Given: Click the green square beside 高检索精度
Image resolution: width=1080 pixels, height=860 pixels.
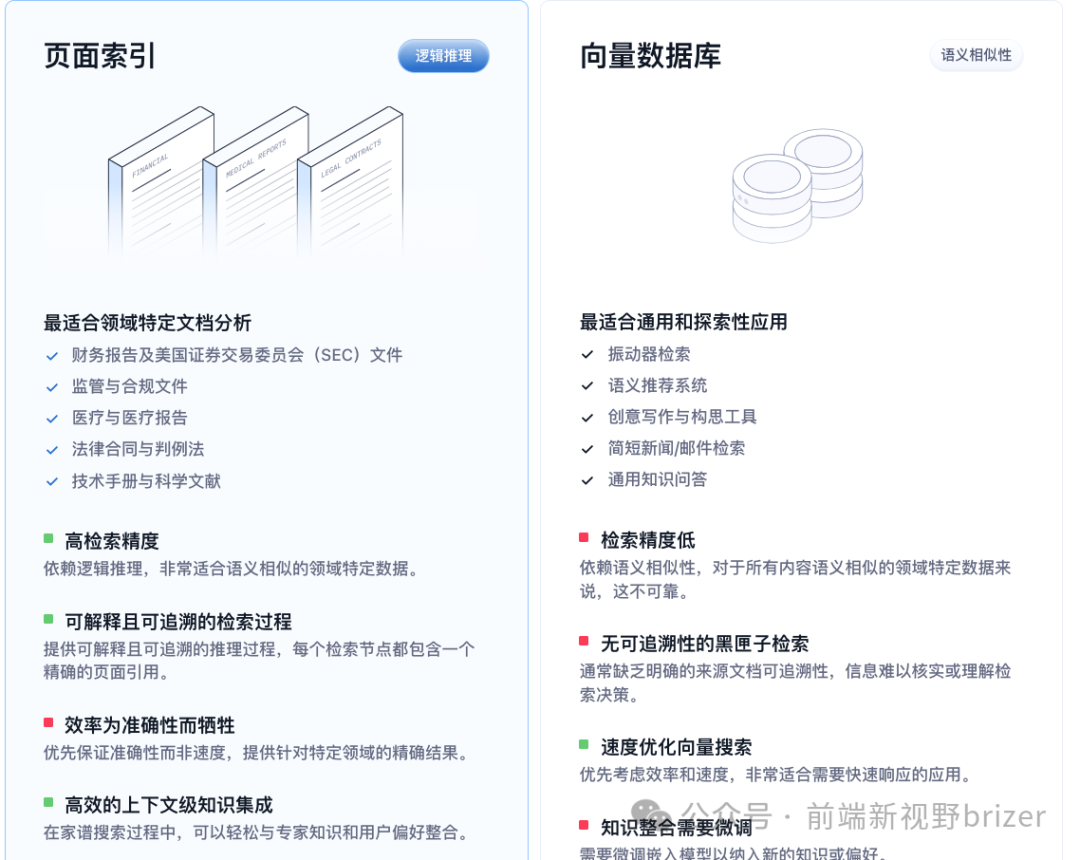Looking at the screenshot, I should (46, 539).
